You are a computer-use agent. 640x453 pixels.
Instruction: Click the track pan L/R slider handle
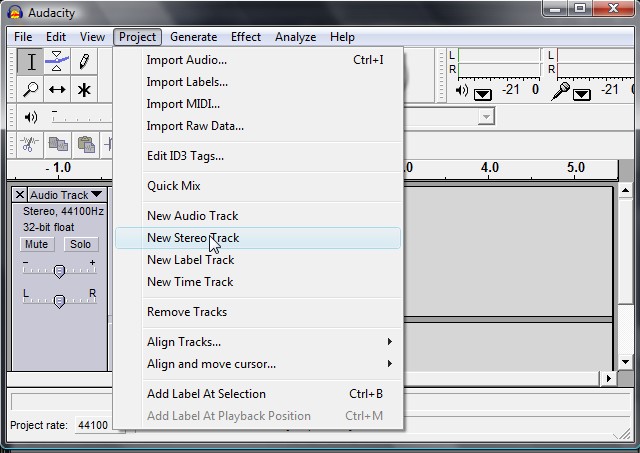[x=60, y=301]
